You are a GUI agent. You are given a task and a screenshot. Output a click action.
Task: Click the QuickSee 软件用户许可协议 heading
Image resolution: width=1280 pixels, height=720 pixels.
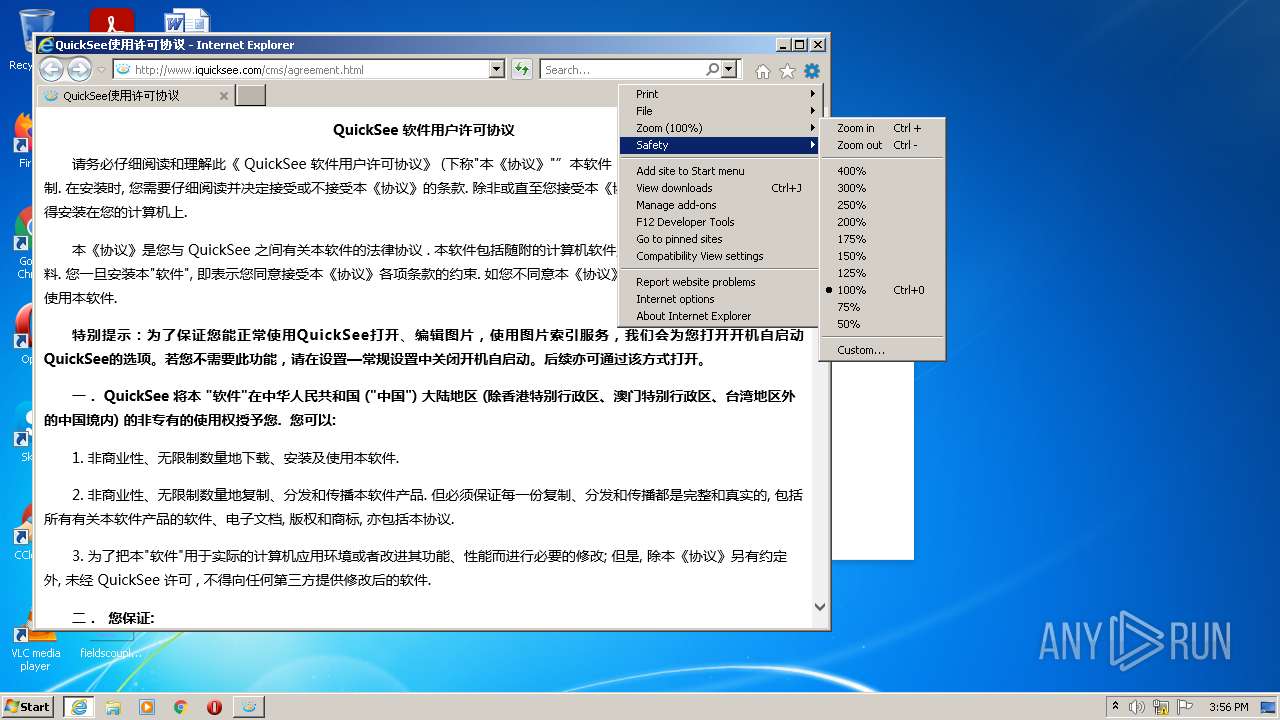tap(423, 130)
